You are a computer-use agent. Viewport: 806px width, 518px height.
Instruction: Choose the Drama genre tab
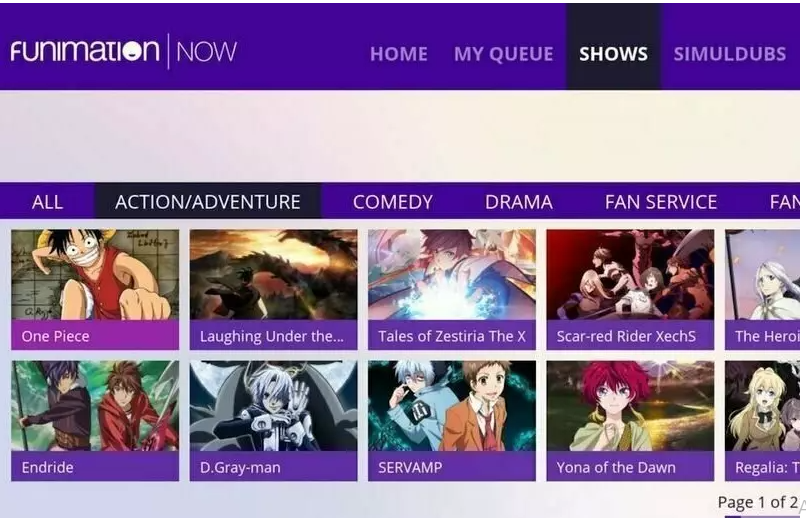pyautogui.click(x=519, y=201)
